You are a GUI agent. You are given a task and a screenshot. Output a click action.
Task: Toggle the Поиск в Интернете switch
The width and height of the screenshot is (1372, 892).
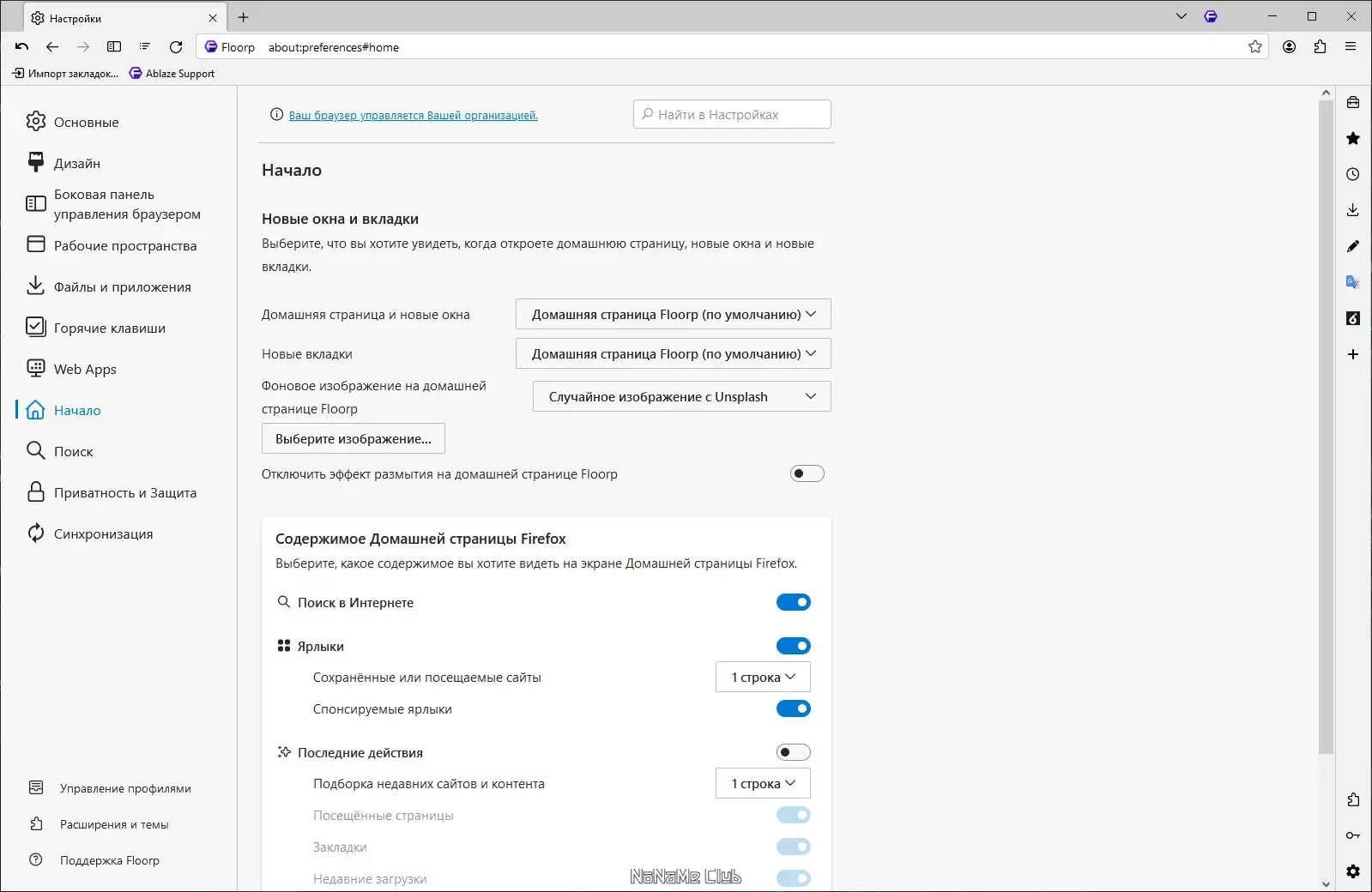pos(794,602)
